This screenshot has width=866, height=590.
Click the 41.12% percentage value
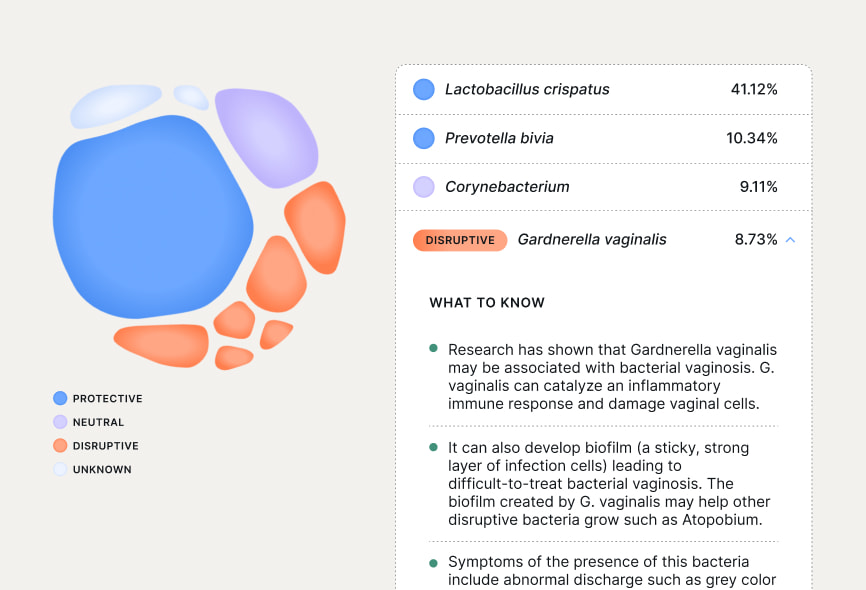tap(755, 89)
